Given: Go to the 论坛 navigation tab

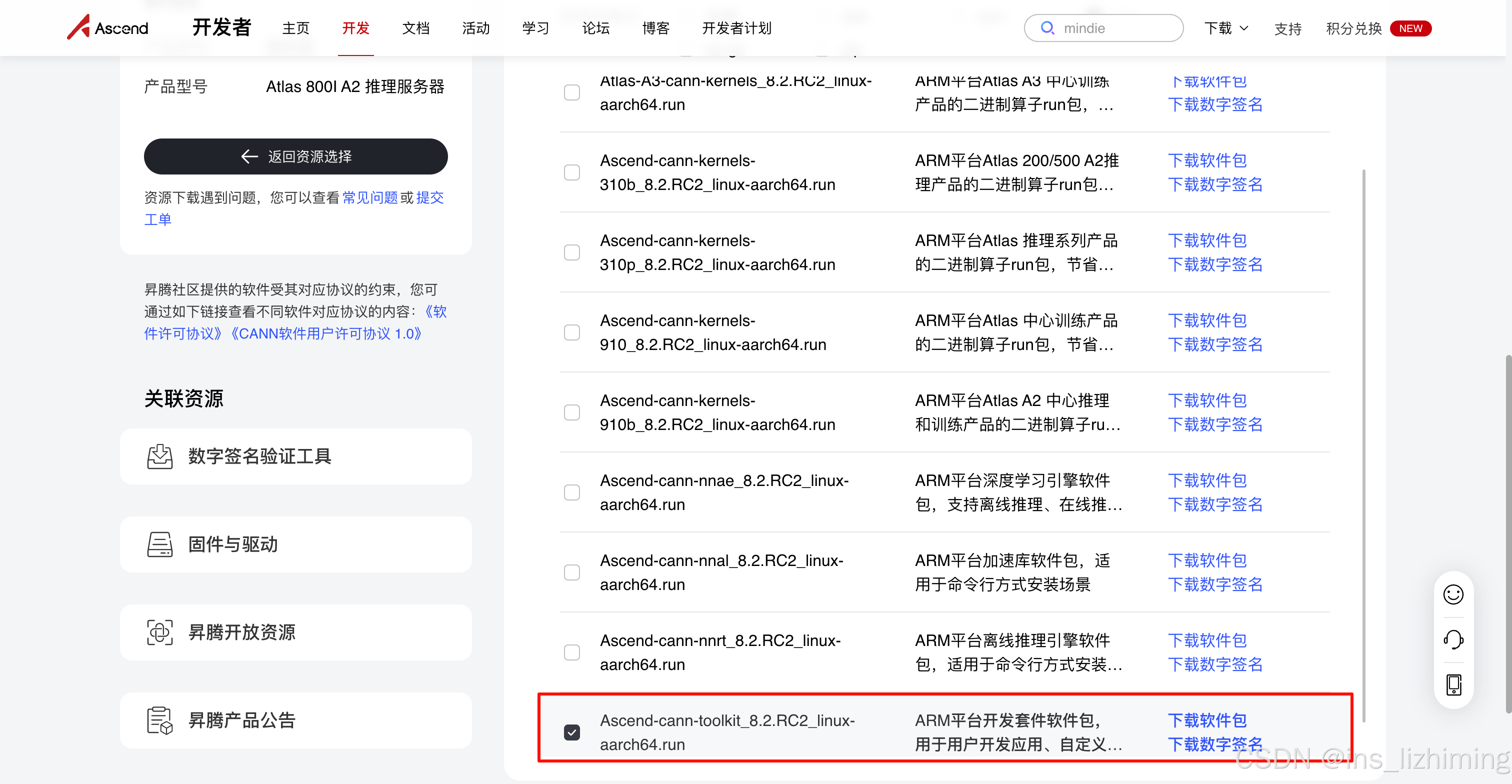Looking at the screenshot, I should [x=596, y=28].
